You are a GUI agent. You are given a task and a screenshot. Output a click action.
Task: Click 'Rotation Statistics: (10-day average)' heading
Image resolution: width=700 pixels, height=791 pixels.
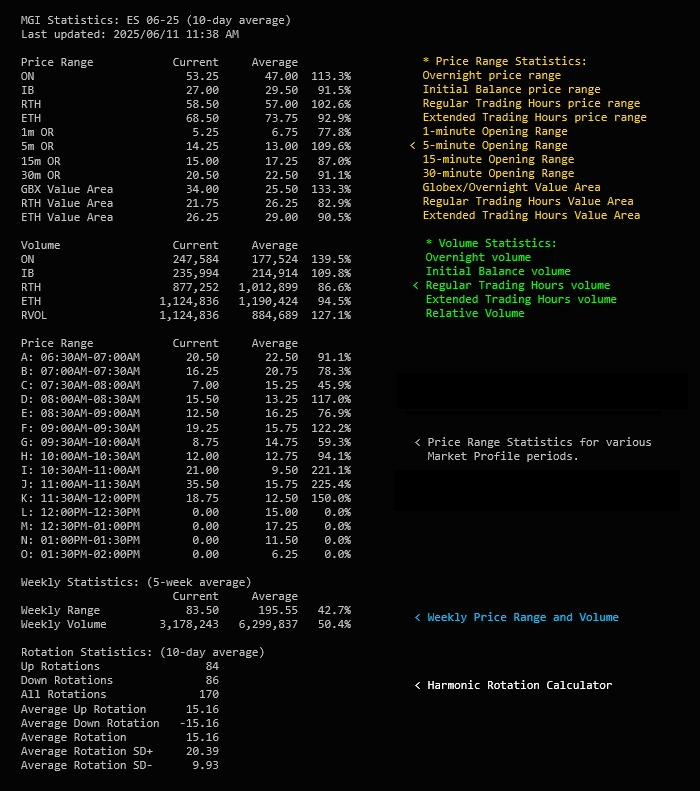click(x=143, y=652)
